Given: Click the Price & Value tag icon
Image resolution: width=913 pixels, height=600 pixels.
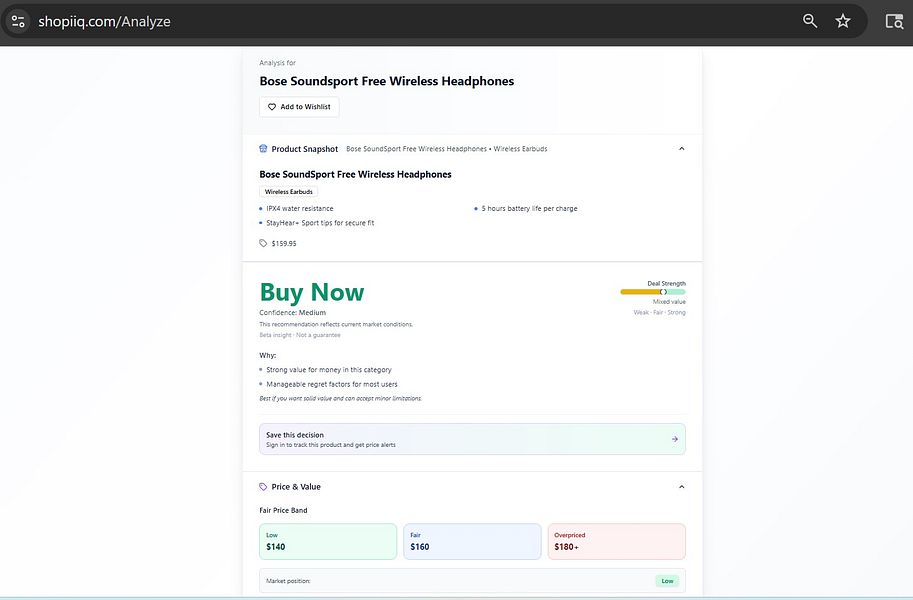Looking at the screenshot, I should 261,486.
